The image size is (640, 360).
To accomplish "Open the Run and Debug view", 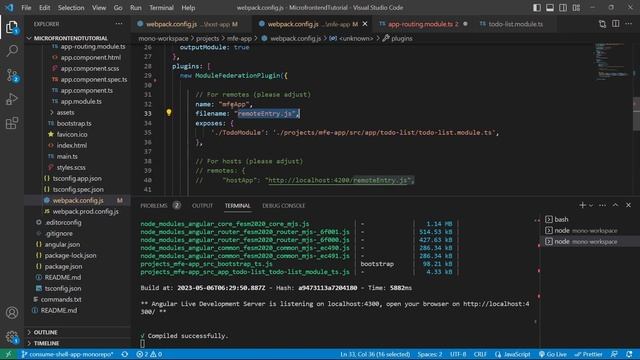I will 12,99.
